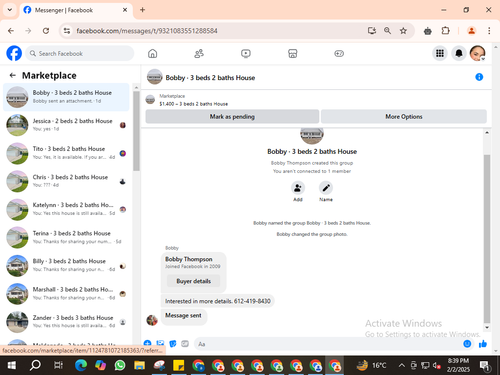
Task: Open Zander 3 beds 3 baths conversation
Action: pyautogui.click(x=66, y=322)
